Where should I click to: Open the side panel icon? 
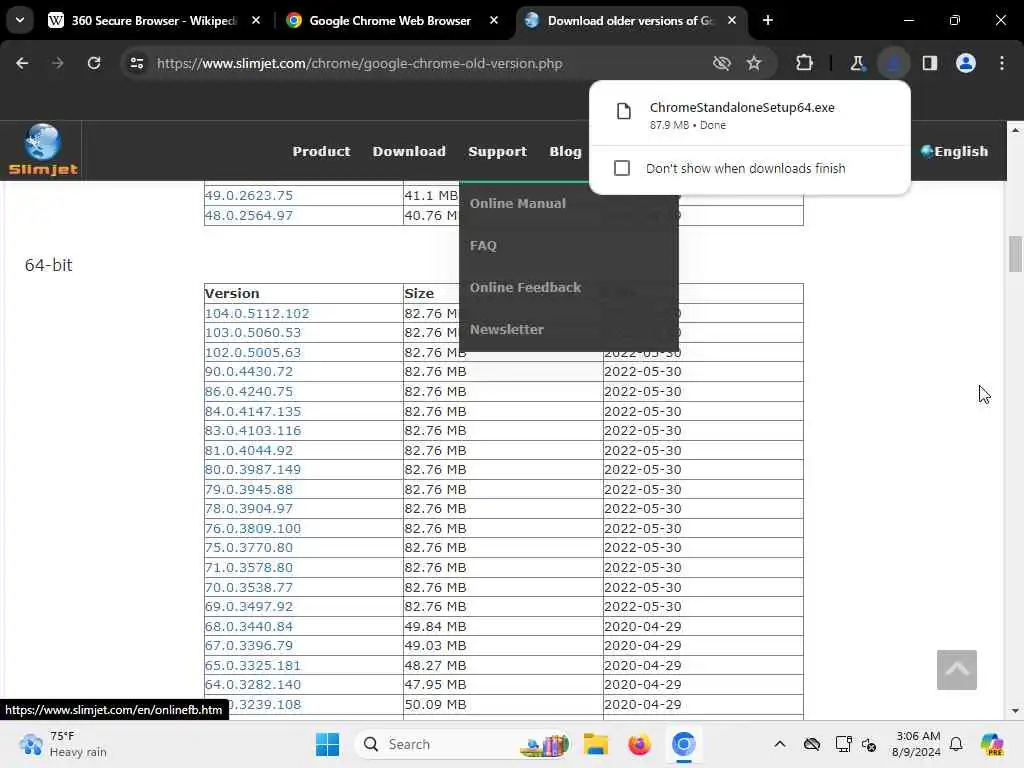pos(929,63)
